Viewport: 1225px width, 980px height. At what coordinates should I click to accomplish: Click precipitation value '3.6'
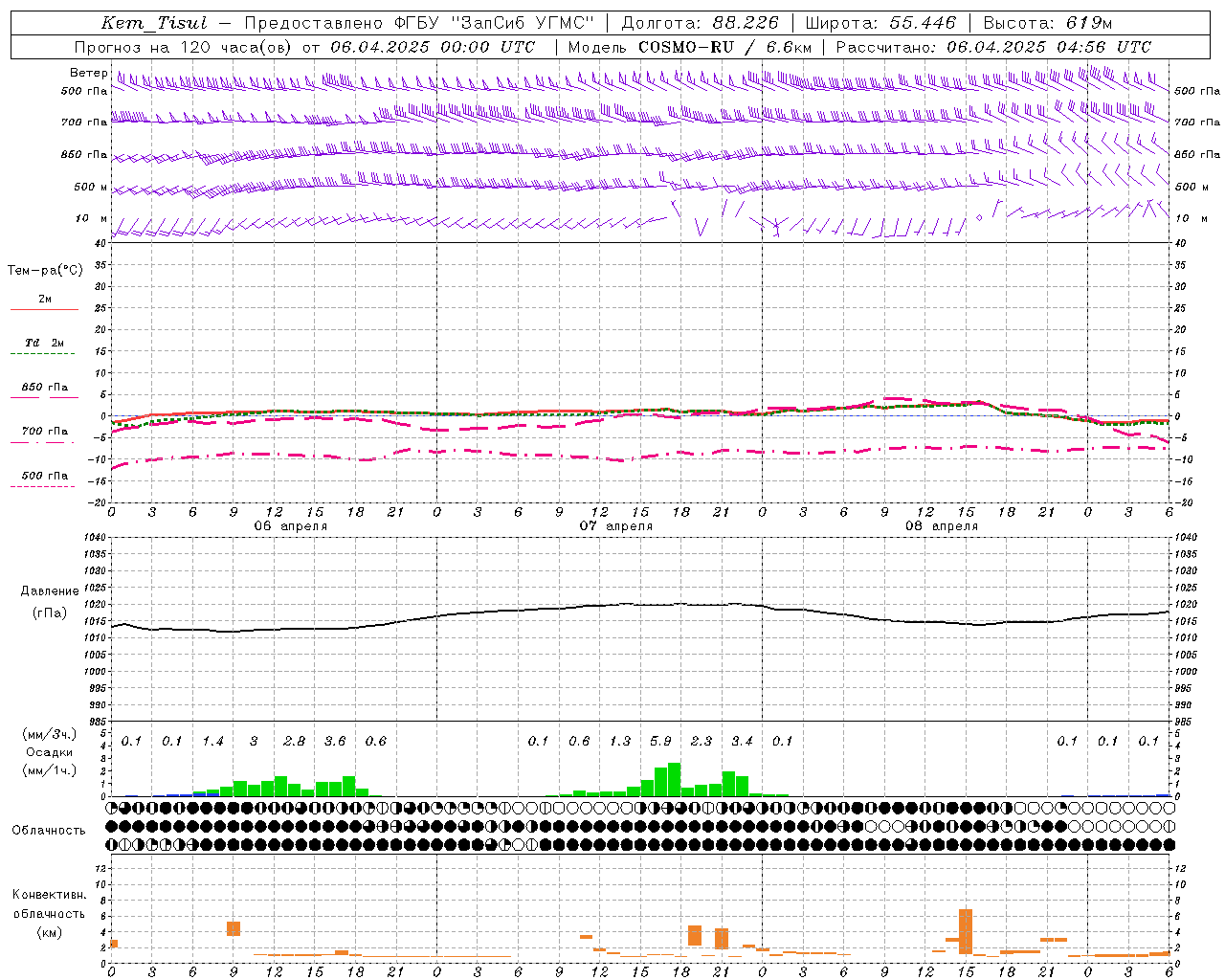pyautogui.click(x=335, y=741)
